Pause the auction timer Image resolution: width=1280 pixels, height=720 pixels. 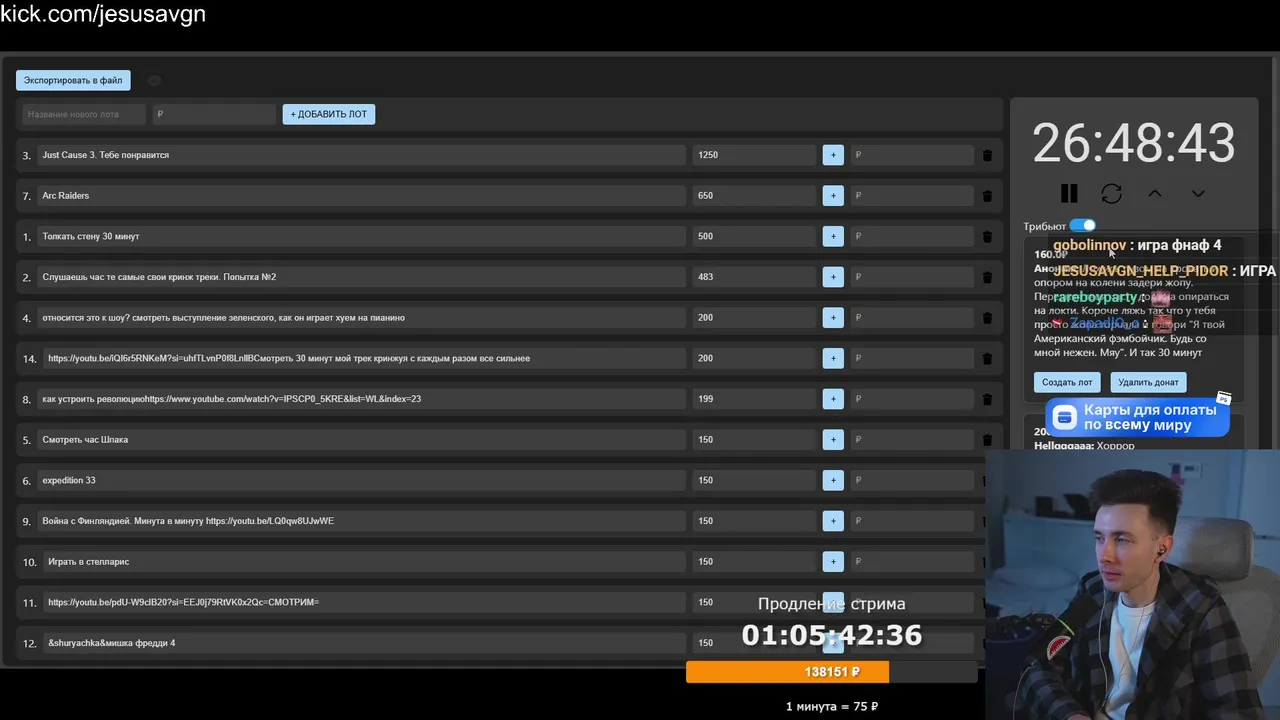[1069, 193]
